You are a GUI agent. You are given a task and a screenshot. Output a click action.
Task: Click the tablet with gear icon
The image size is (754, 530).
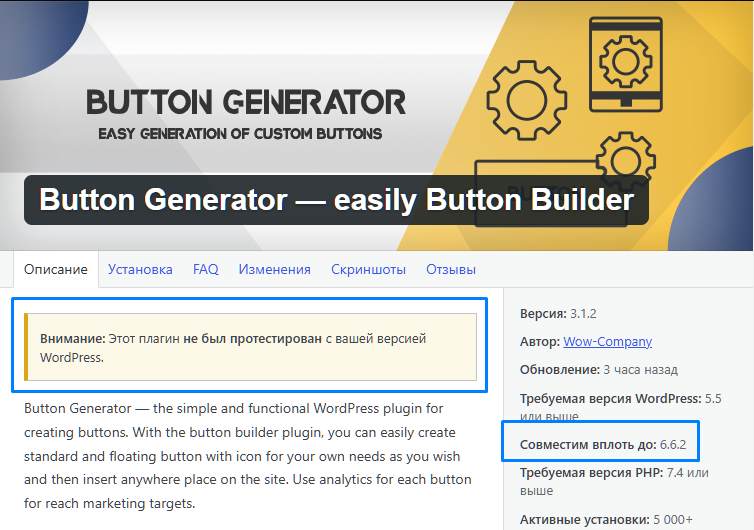pyautogui.click(x=626, y=64)
